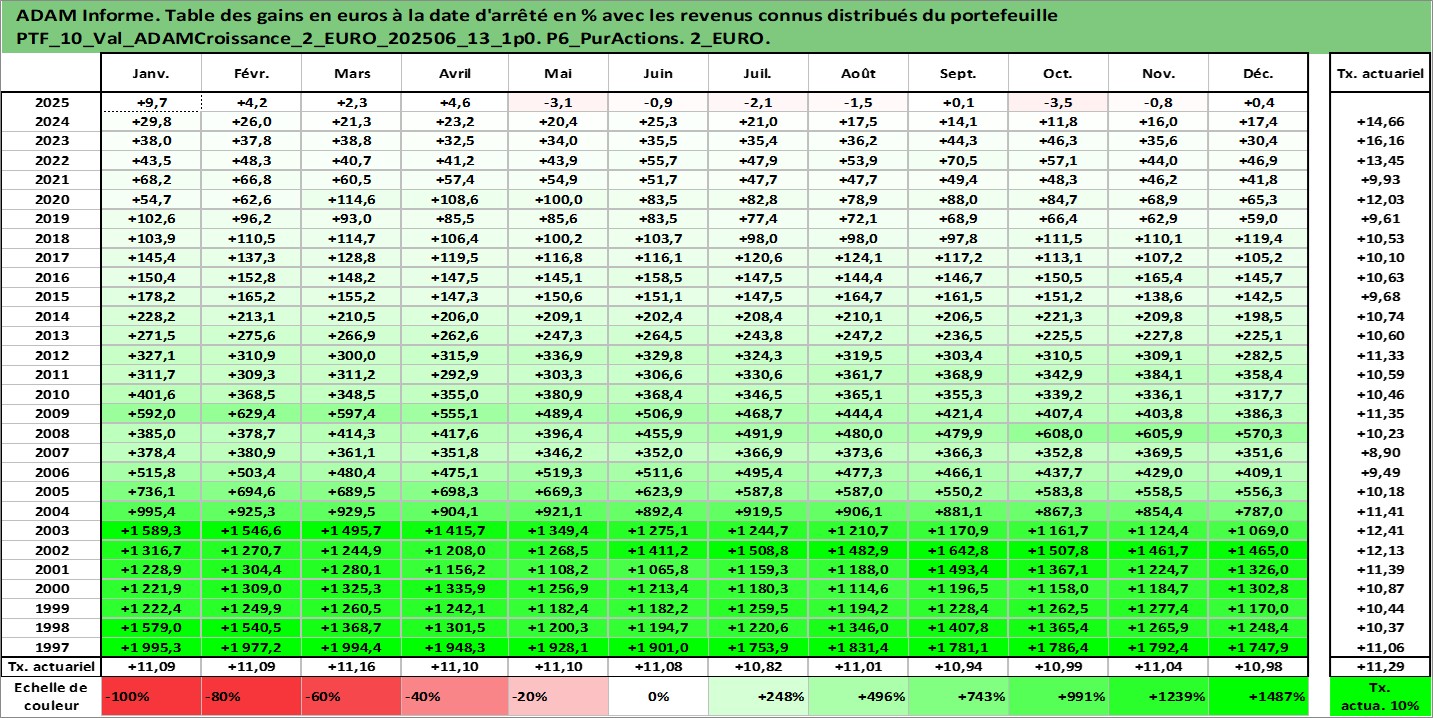Select the 'Avril' column header
Screen dimensions: 1433x718
pos(455,74)
